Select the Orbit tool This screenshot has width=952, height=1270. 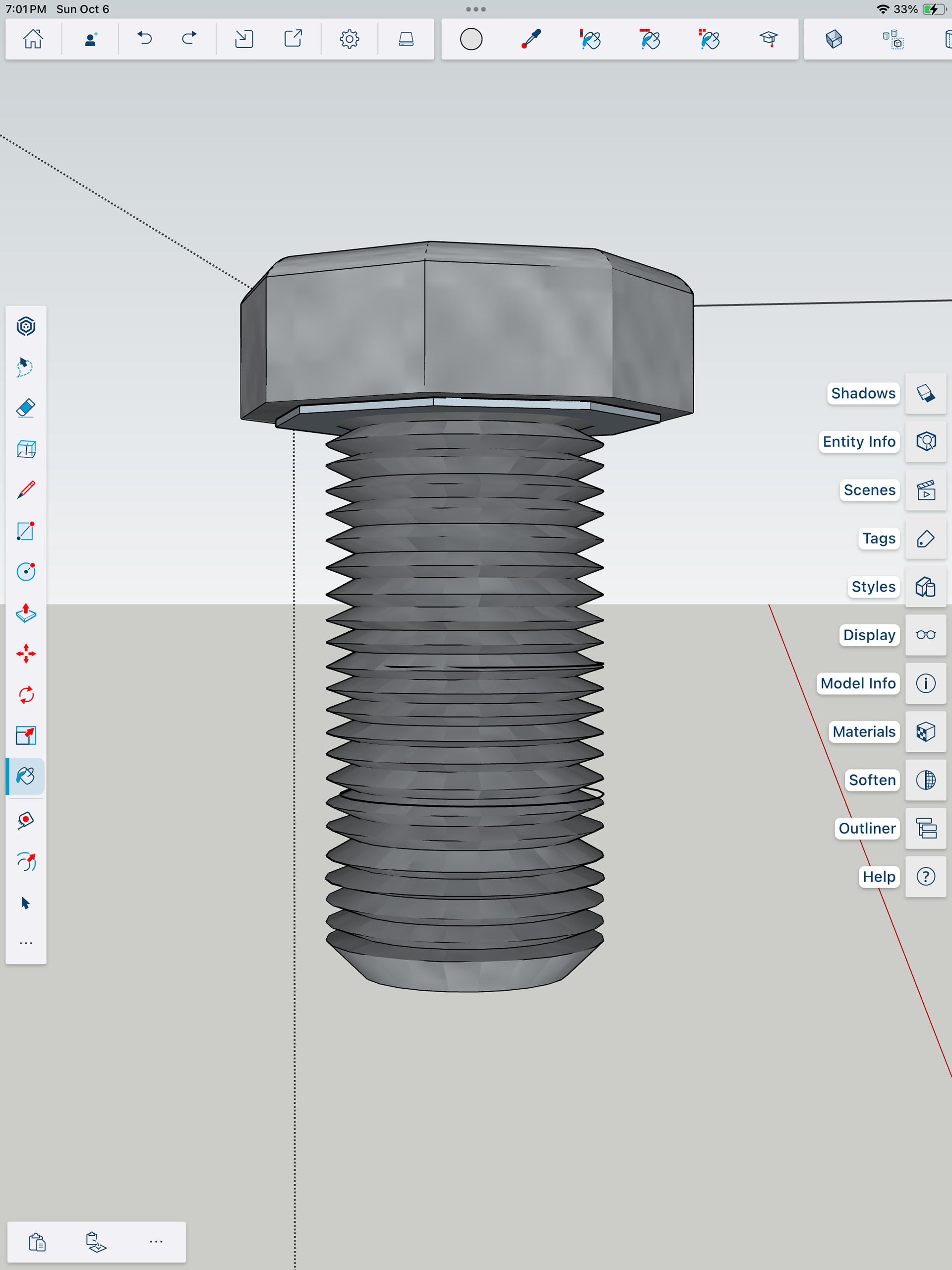tap(26, 326)
